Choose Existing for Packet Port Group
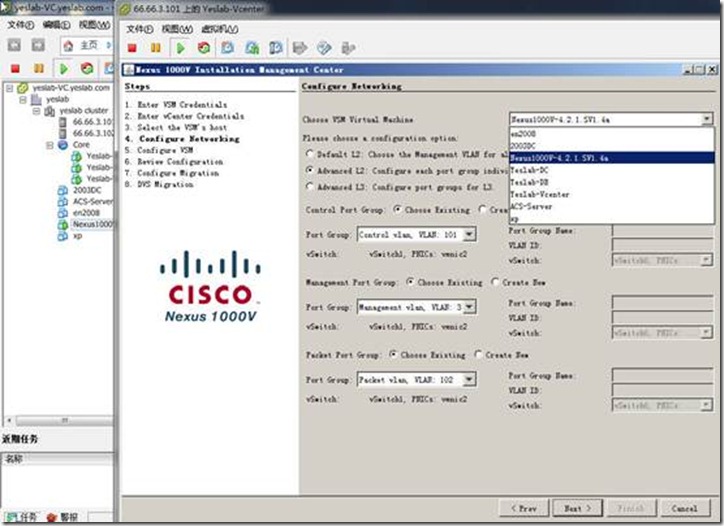 point(393,354)
